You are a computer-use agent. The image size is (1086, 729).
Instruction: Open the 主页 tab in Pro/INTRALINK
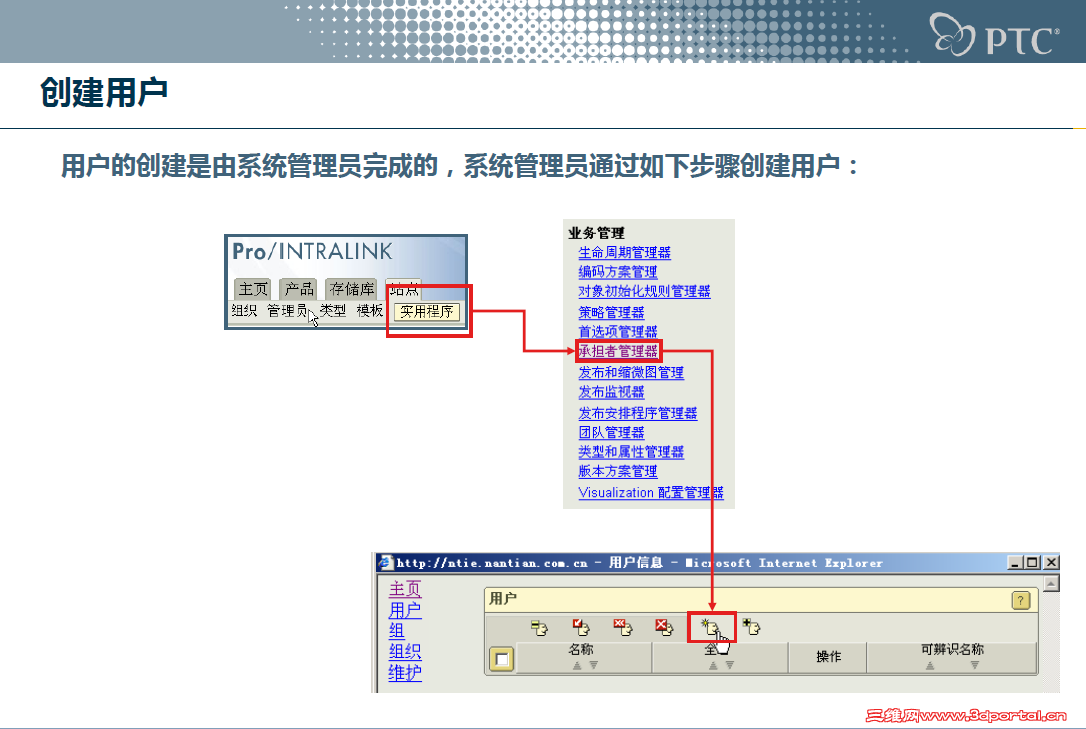point(253,289)
